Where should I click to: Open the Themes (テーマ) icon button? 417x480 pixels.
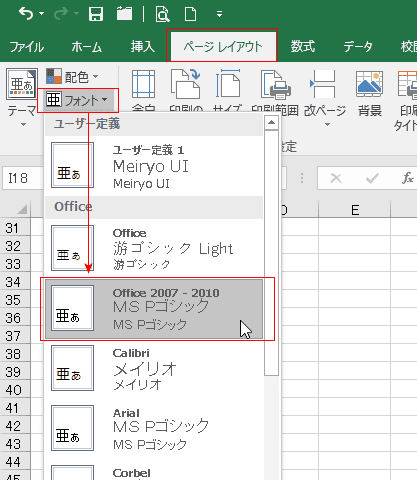tap(21, 84)
